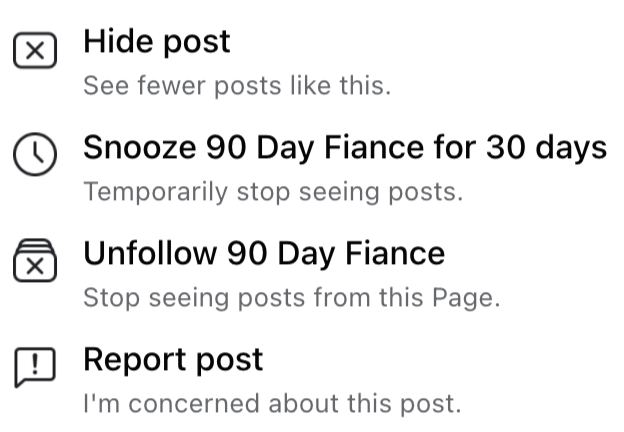Viewport: 624px width, 432px height.
Task: Hit the square X icon beside Hide post
Action: click(x=35, y=52)
